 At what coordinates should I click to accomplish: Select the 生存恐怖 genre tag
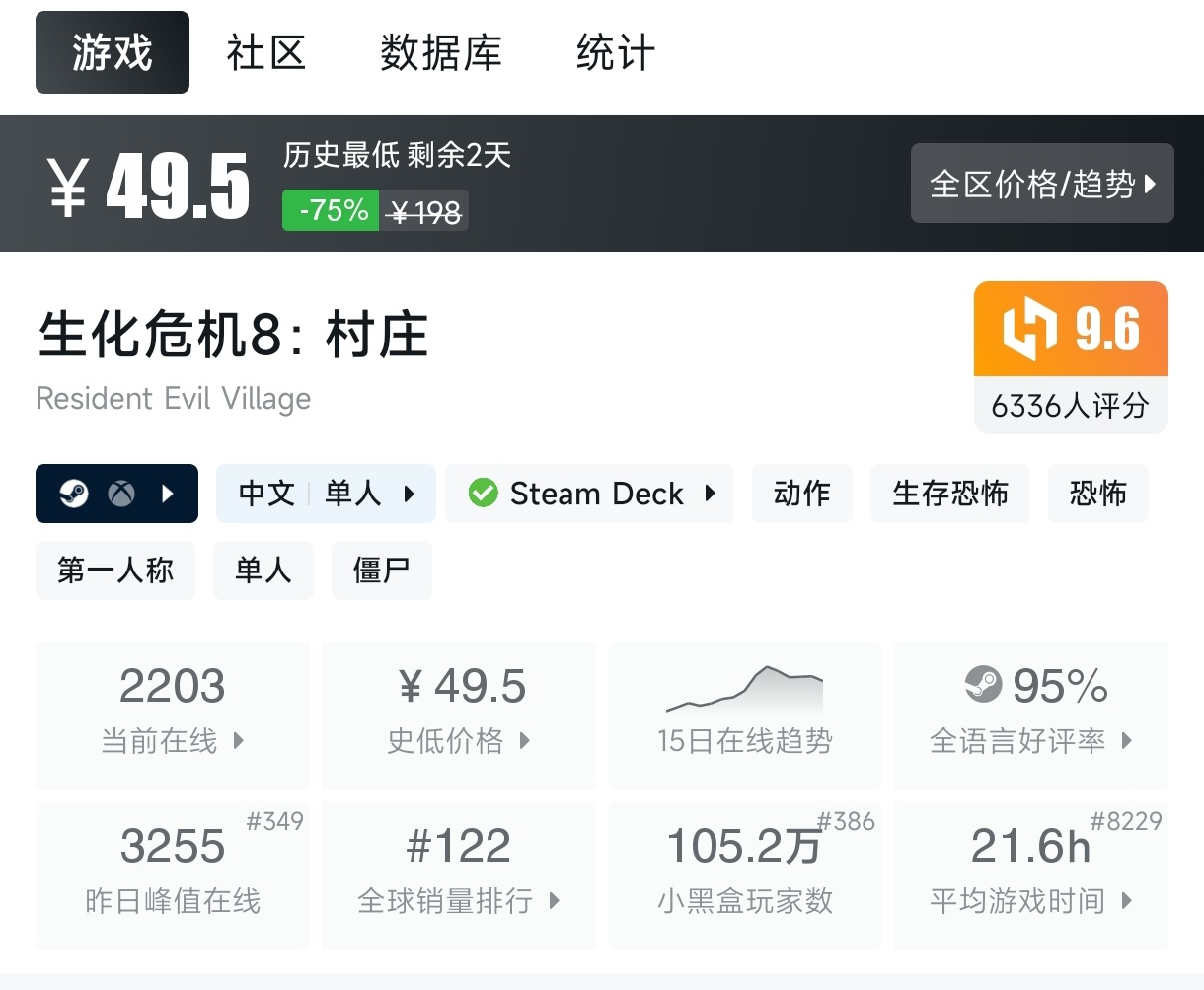point(950,494)
